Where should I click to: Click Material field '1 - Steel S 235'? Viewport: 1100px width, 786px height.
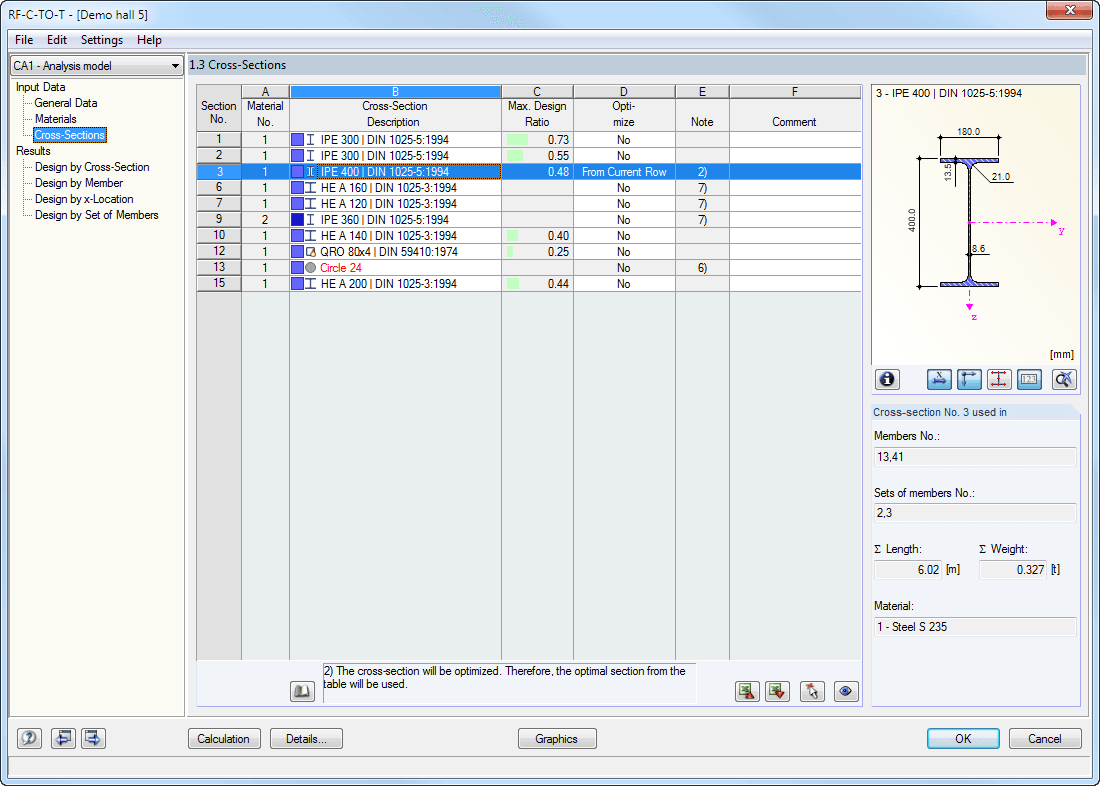[x=975, y=627]
